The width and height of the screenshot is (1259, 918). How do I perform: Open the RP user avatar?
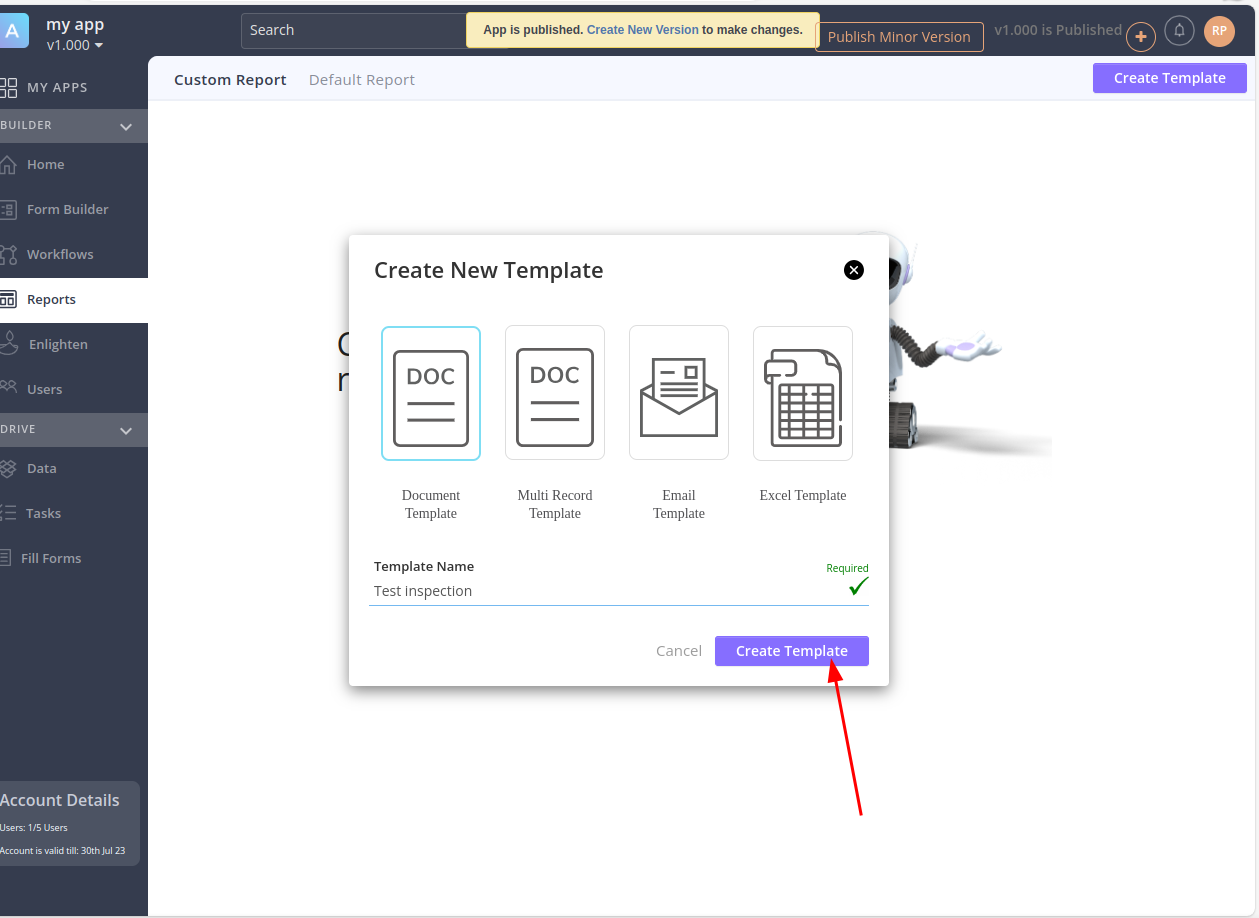pyautogui.click(x=1219, y=31)
